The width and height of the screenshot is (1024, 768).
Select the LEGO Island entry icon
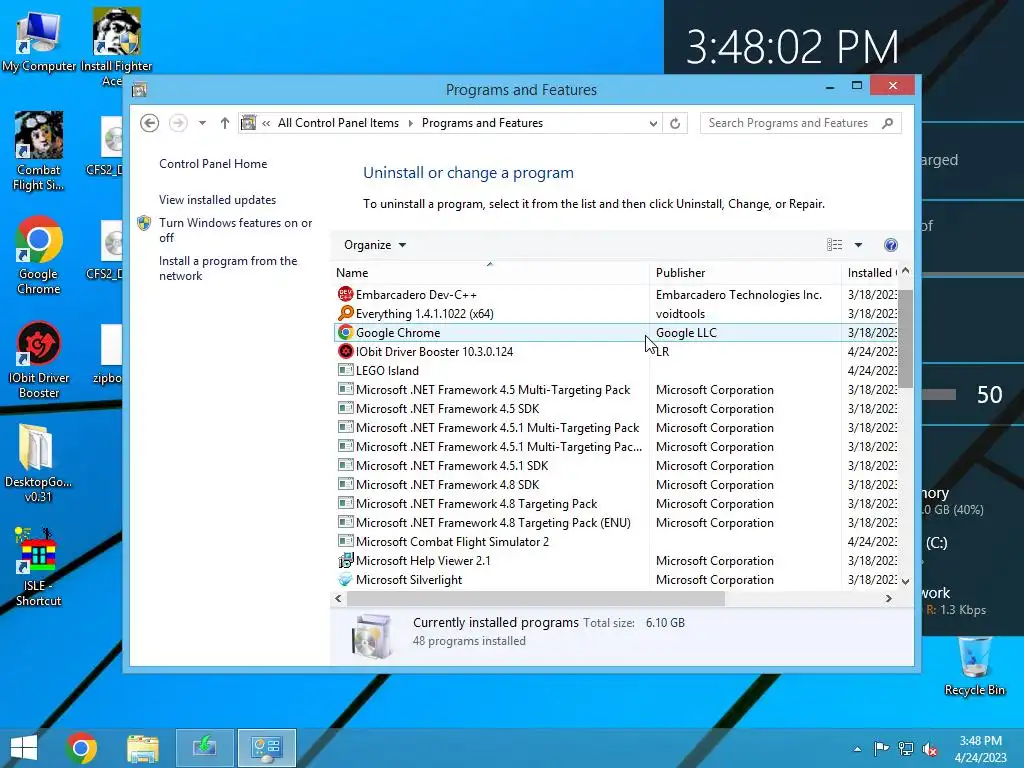345,370
